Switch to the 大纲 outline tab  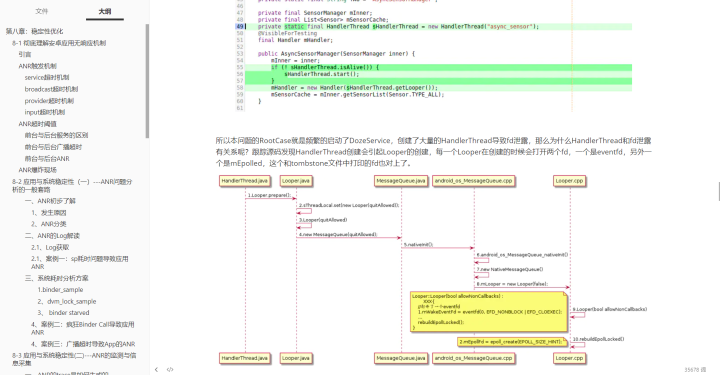(105, 11)
